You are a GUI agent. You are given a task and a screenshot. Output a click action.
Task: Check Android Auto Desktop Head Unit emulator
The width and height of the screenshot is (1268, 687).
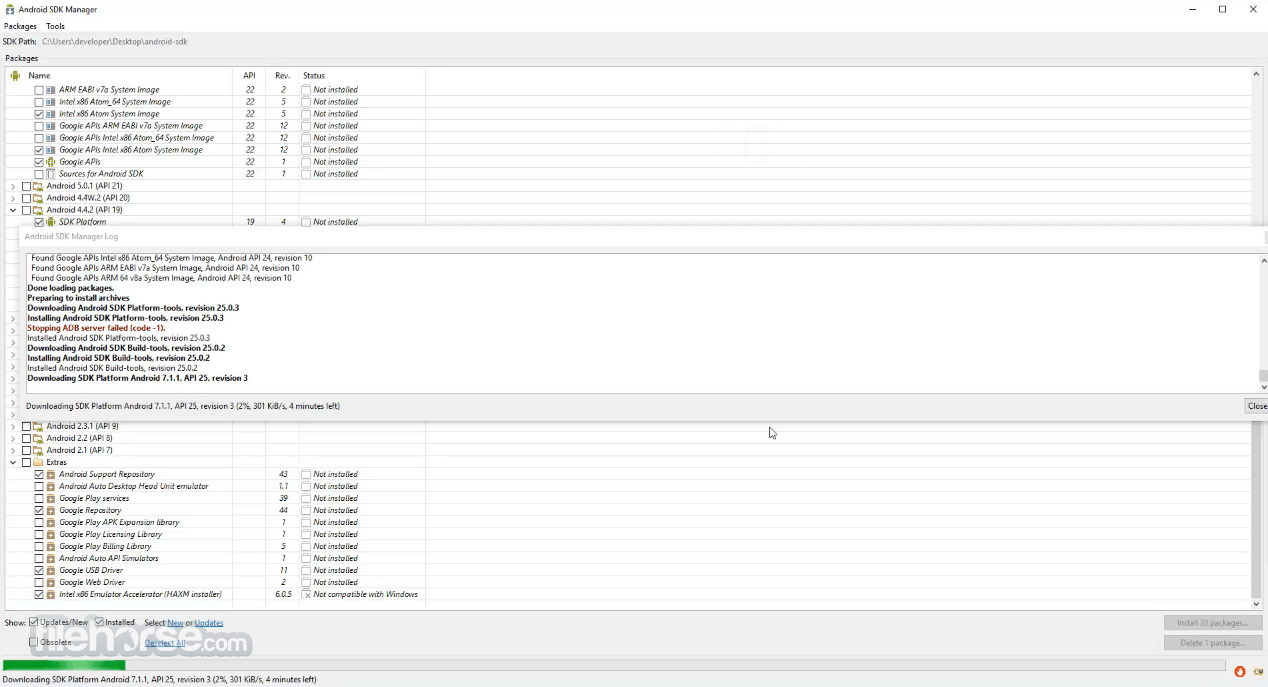[39, 486]
